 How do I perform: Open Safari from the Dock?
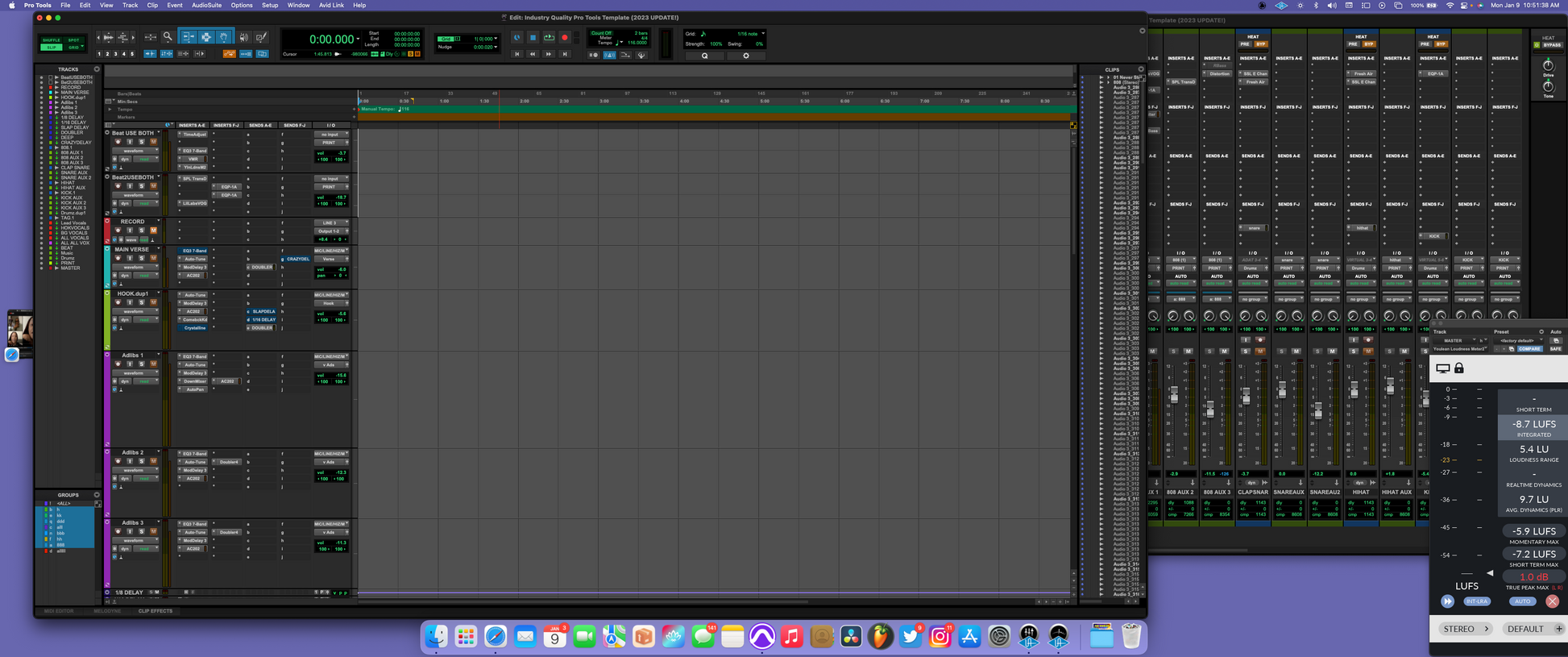click(x=496, y=637)
